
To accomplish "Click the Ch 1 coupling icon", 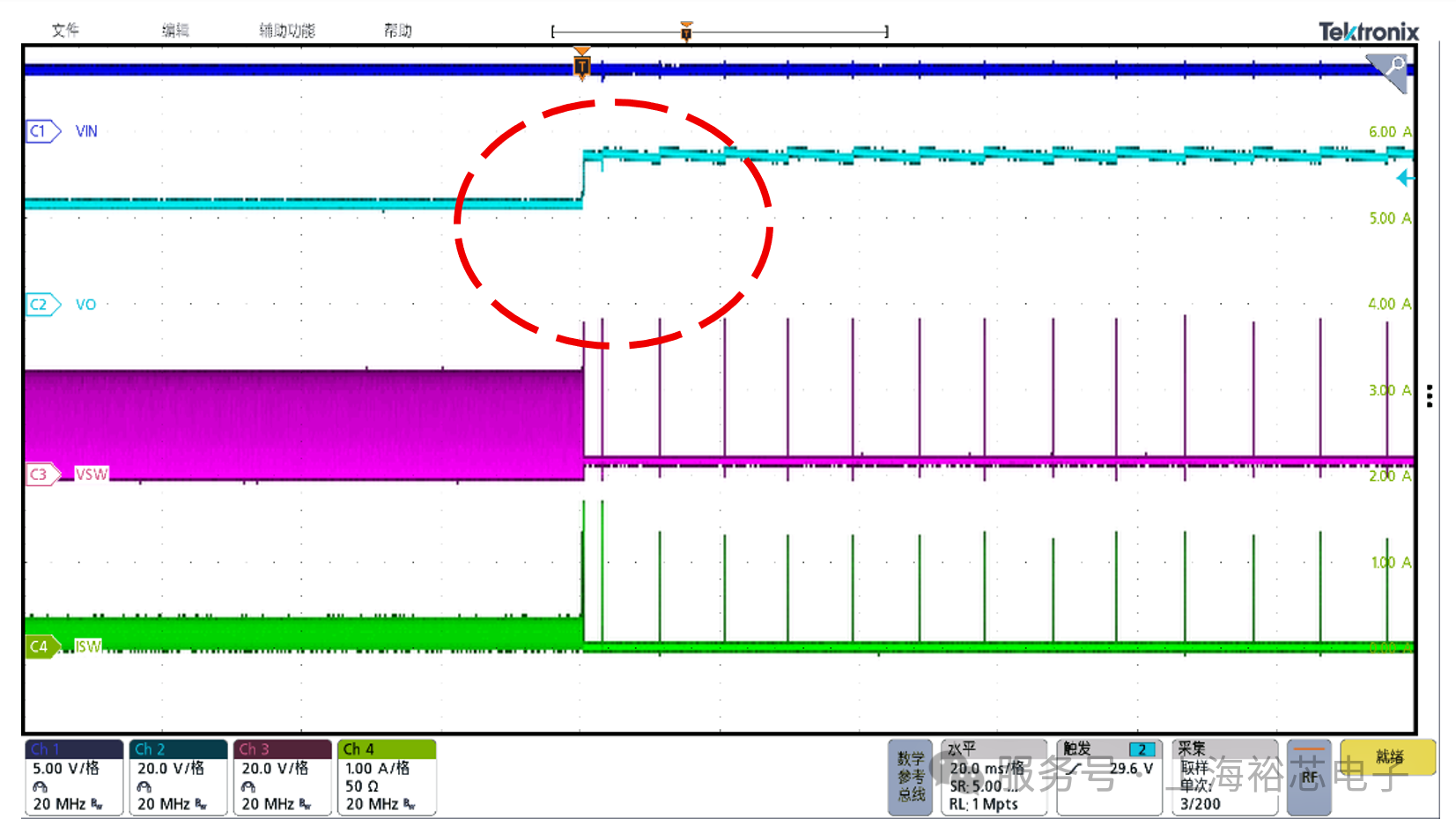I will 40,787.
